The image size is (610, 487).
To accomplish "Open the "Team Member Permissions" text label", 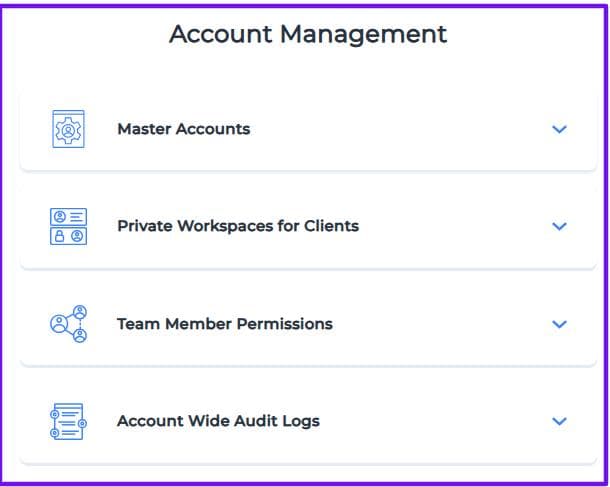I will [x=224, y=324].
